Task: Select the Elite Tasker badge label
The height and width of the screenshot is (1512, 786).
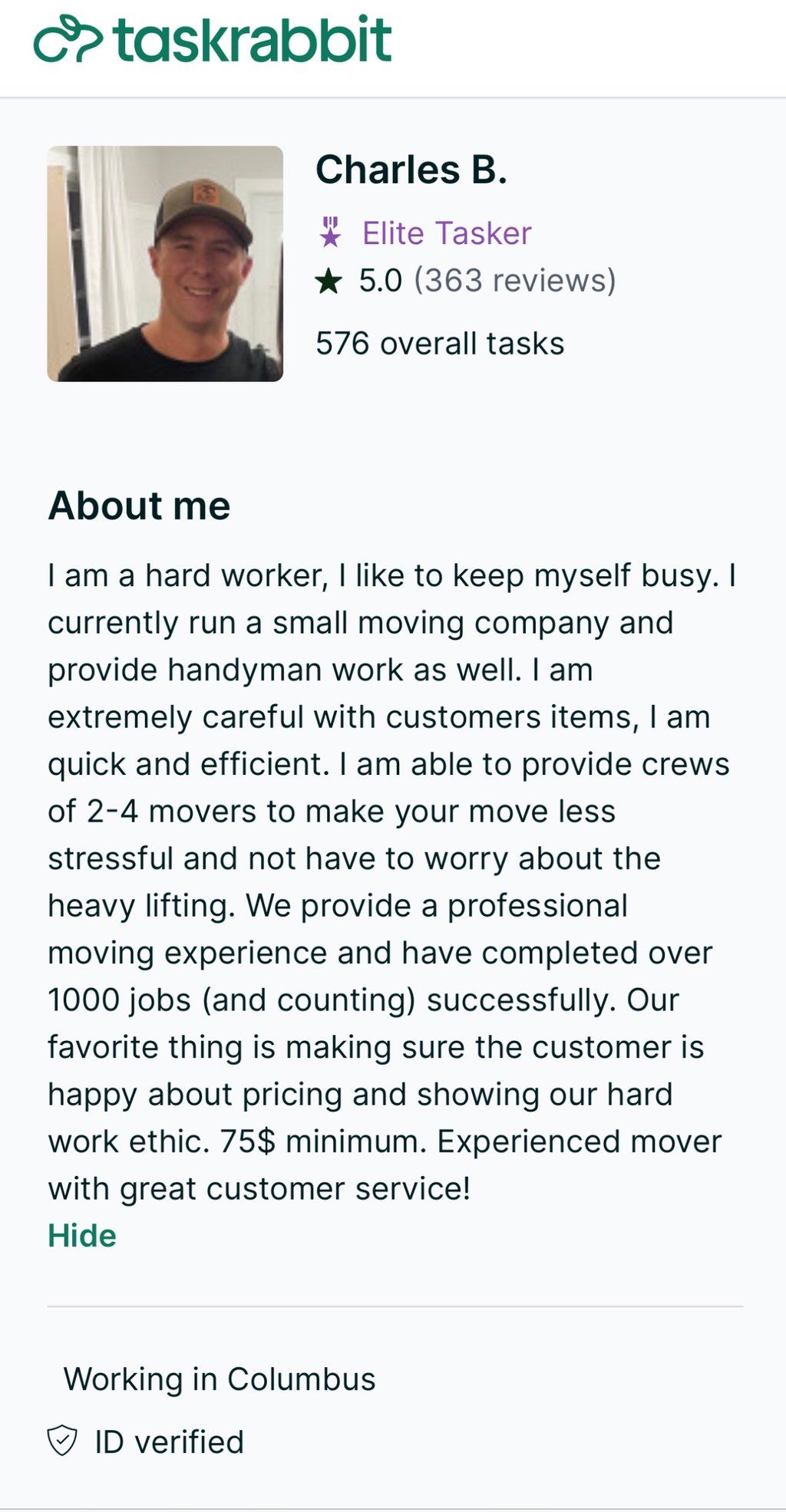Action: tap(446, 233)
